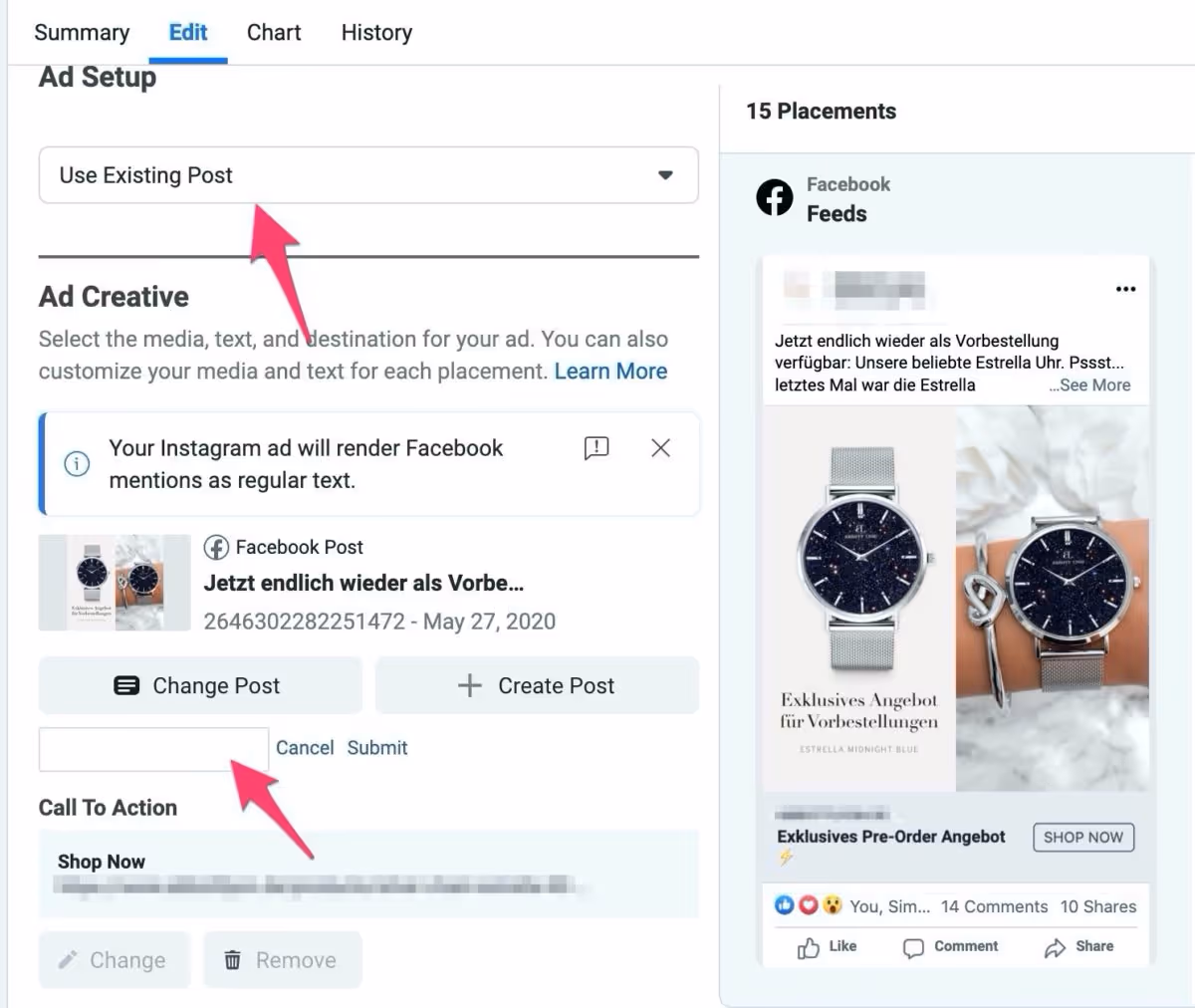The height and width of the screenshot is (1008, 1195).
Task: Click the Change Post button
Action: coord(200,685)
